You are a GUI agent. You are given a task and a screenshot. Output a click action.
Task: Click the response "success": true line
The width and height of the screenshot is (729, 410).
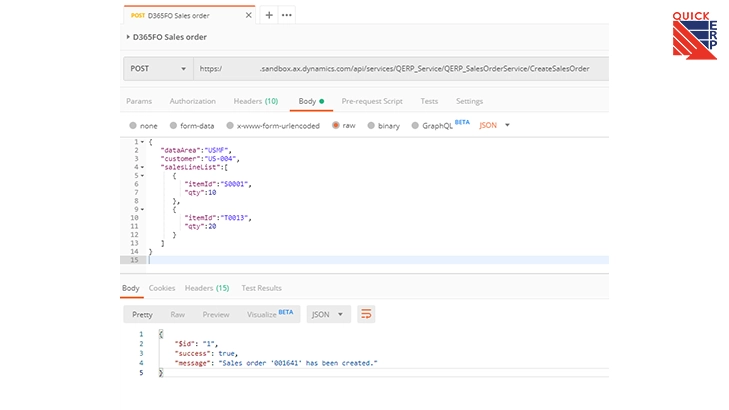[x=206, y=353]
